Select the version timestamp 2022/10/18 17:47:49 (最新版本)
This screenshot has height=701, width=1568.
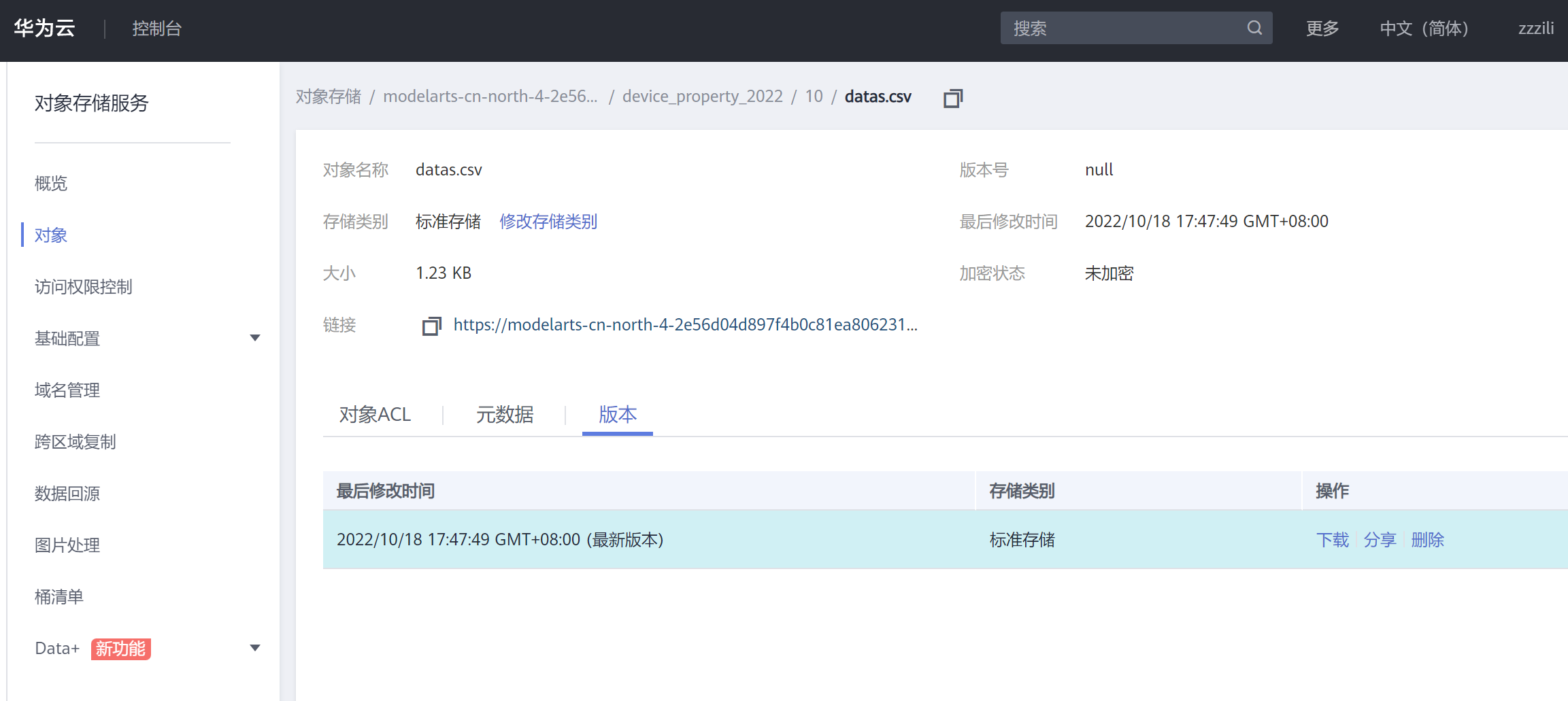click(x=500, y=540)
